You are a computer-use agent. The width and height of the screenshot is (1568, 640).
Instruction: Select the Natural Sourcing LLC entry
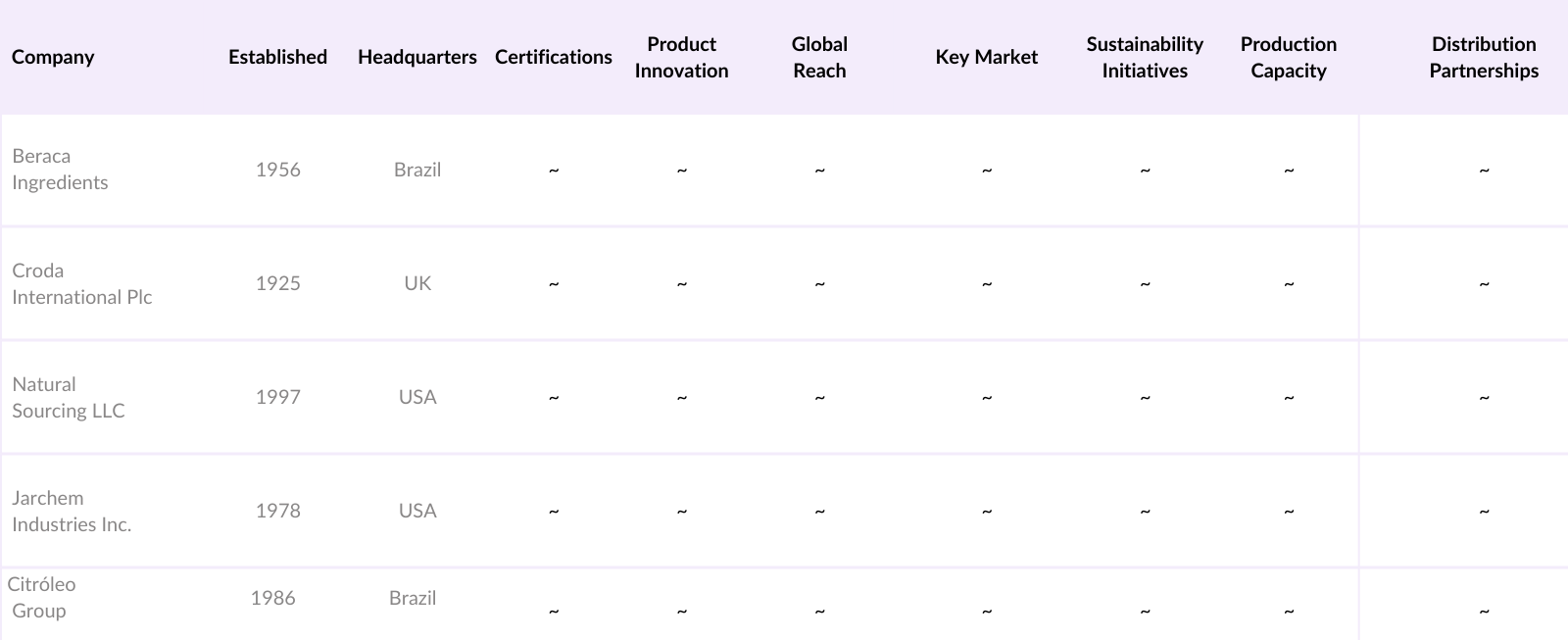(x=69, y=397)
